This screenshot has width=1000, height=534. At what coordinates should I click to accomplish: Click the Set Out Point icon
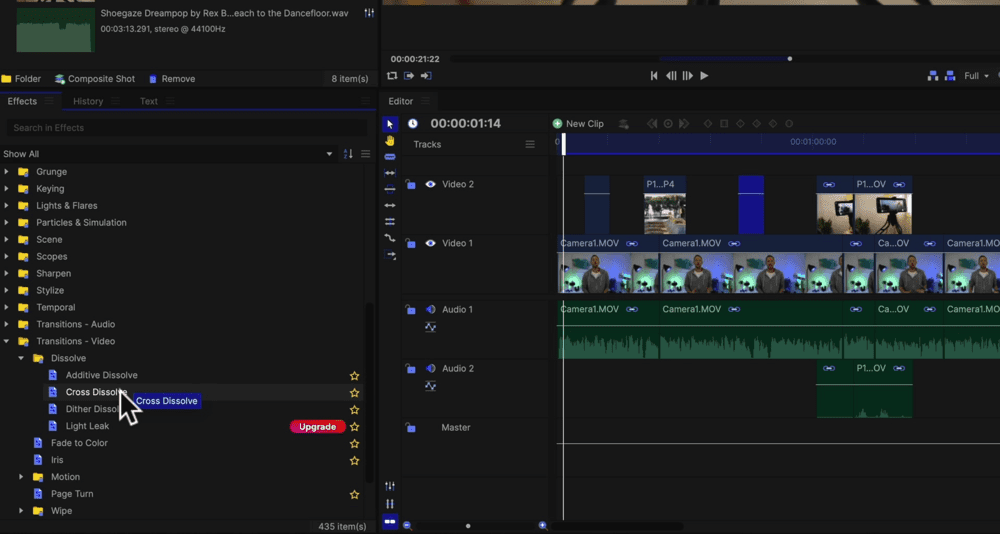(426, 76)
